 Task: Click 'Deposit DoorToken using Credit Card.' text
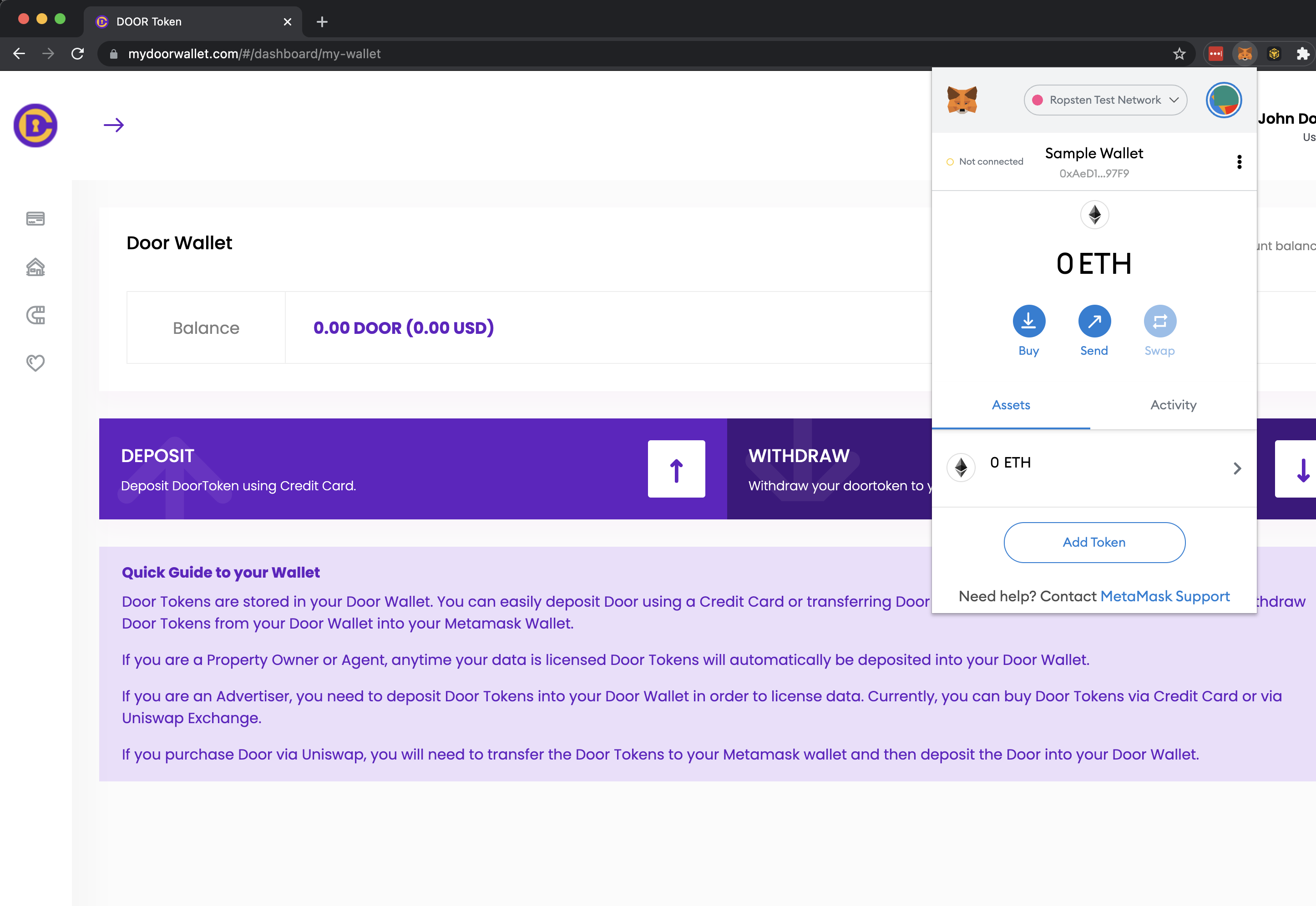238,486
